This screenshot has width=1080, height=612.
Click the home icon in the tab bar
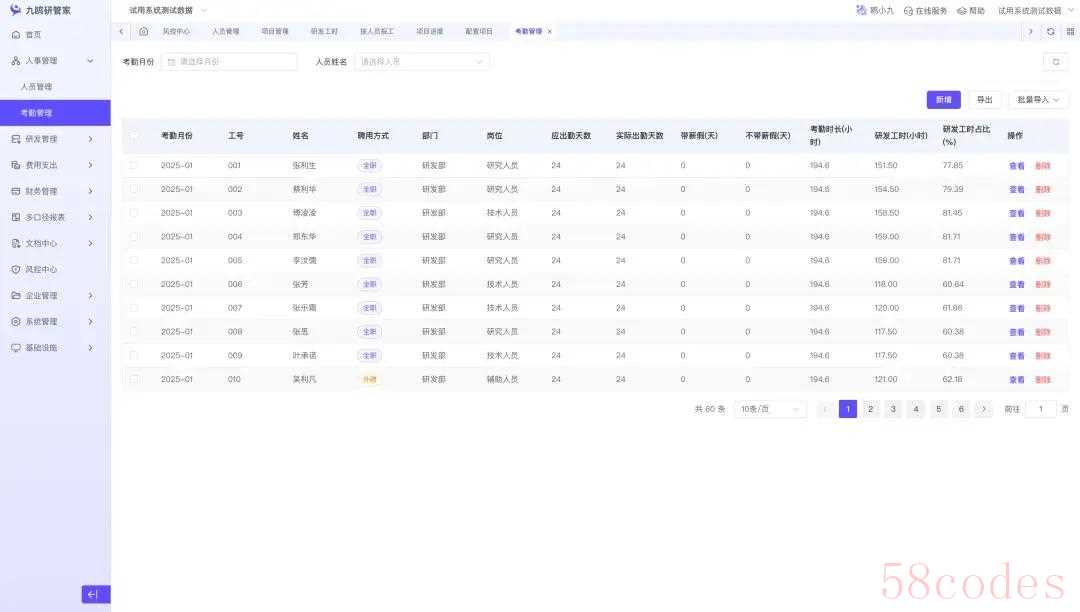pos(144,31)
